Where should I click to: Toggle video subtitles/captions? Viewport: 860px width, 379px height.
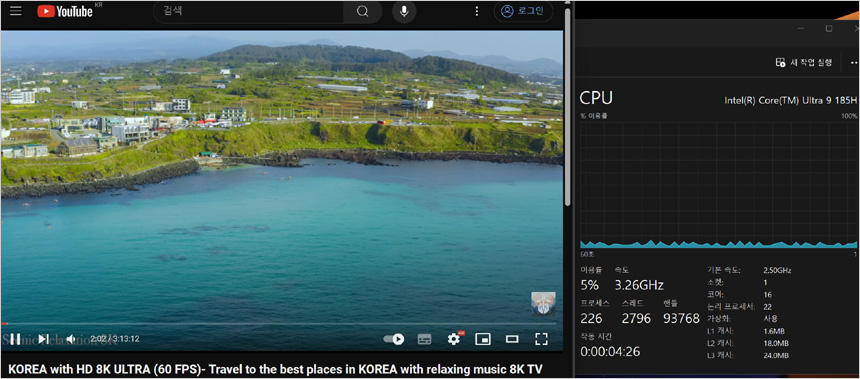(x=425, y=339)
